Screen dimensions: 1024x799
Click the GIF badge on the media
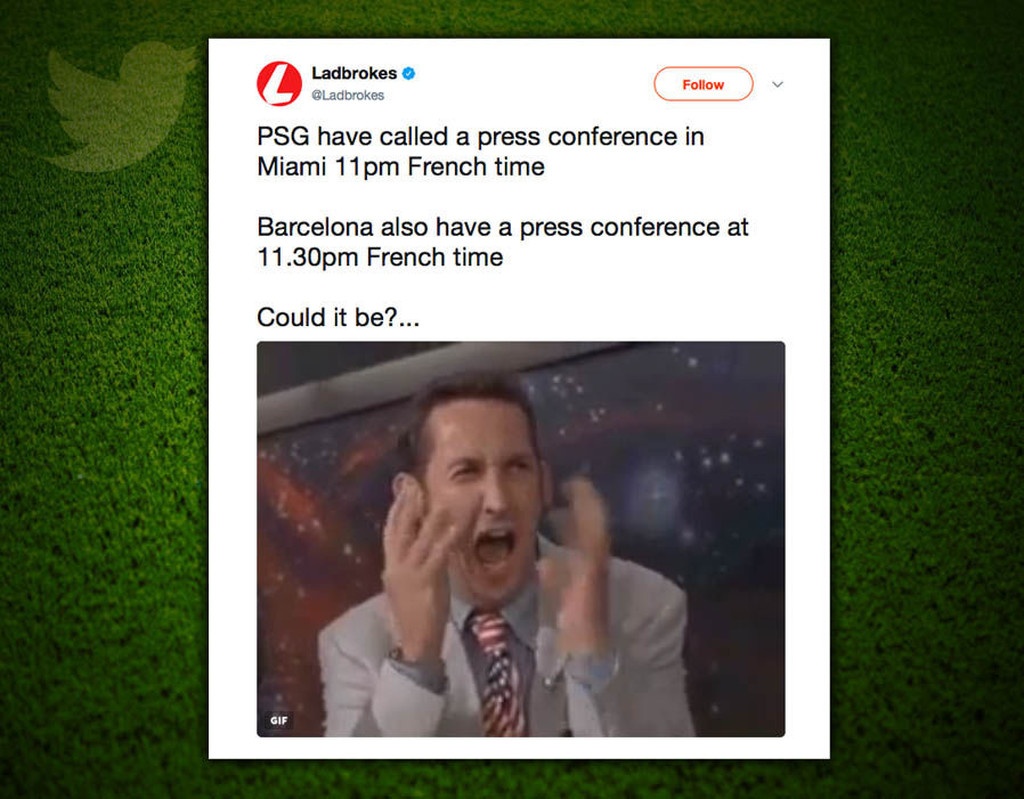point(279,720)
